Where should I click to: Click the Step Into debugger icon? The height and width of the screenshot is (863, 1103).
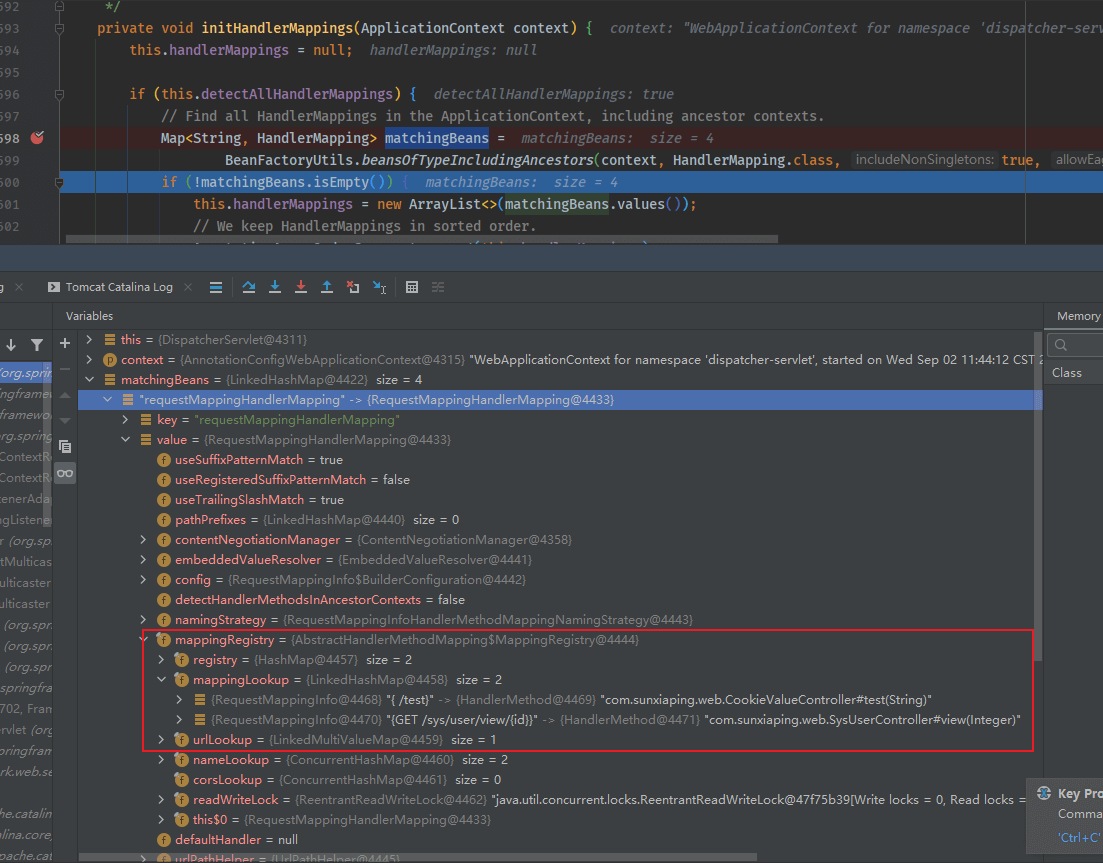click(x=275, y=287)
